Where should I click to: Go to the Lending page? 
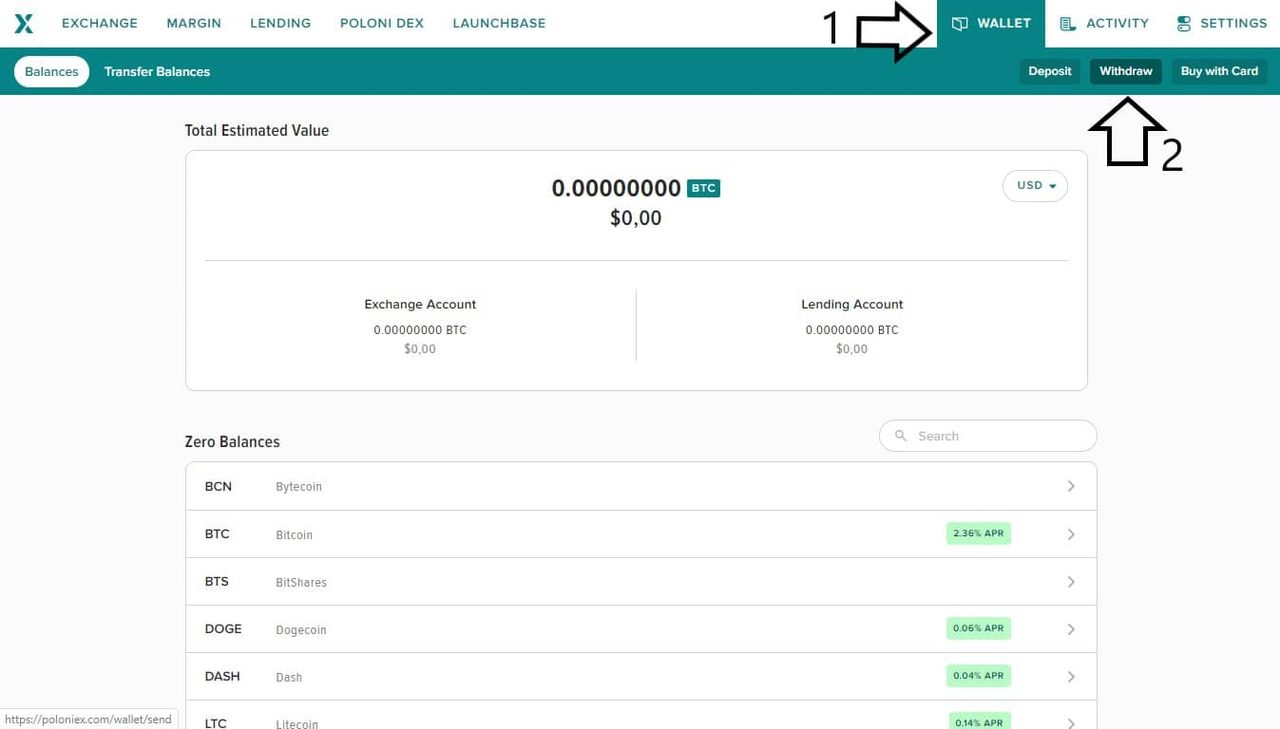coord(280,23)
